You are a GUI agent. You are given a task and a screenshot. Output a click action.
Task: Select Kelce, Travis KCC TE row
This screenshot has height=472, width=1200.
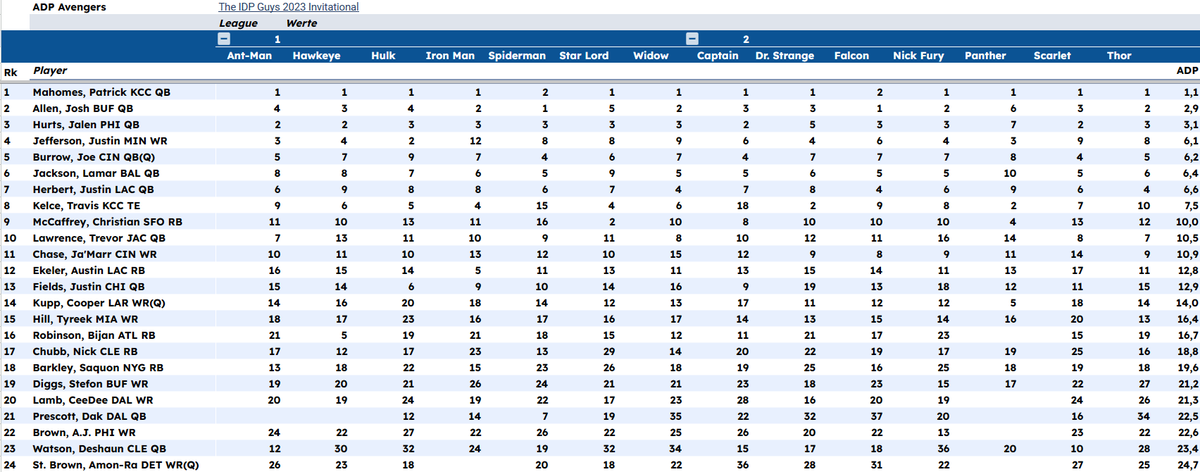click(600, 206)
